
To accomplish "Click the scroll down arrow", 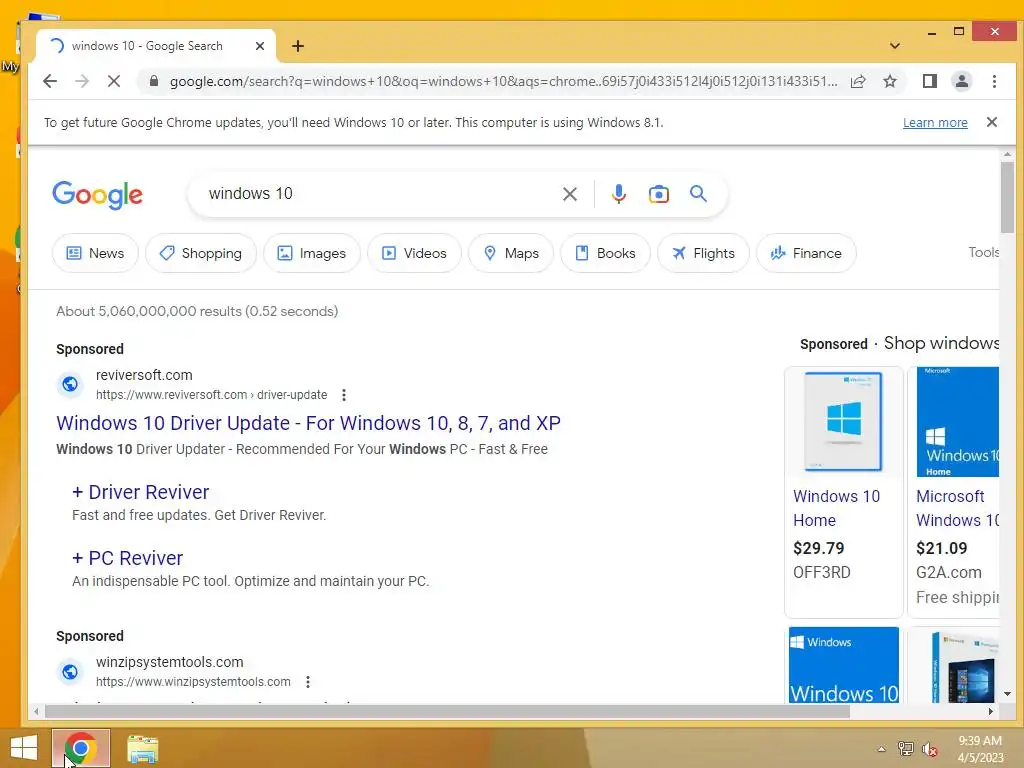I will [x=1007, y=694].
